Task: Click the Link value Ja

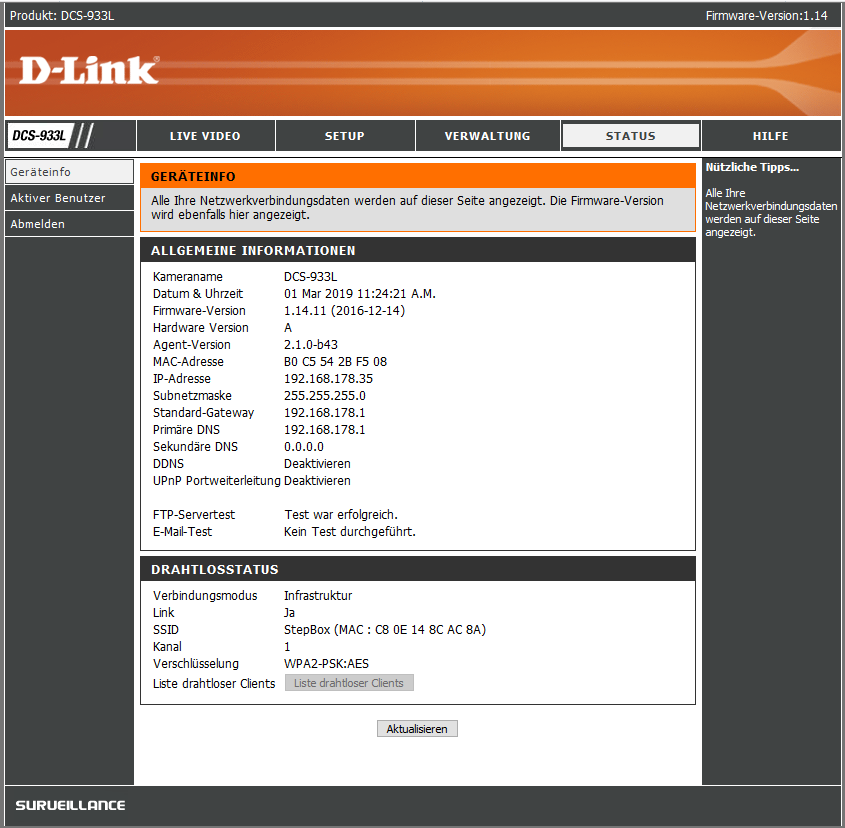Action: (289, 612)
